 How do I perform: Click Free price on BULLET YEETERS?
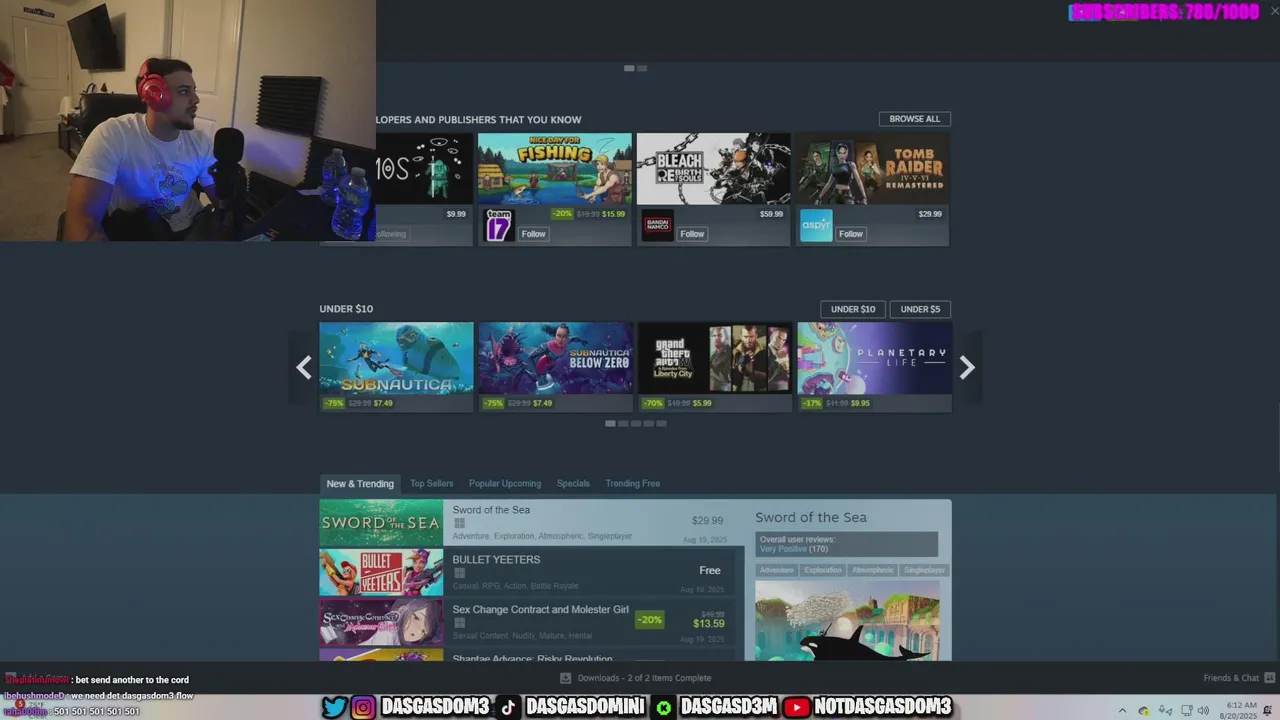710,570
